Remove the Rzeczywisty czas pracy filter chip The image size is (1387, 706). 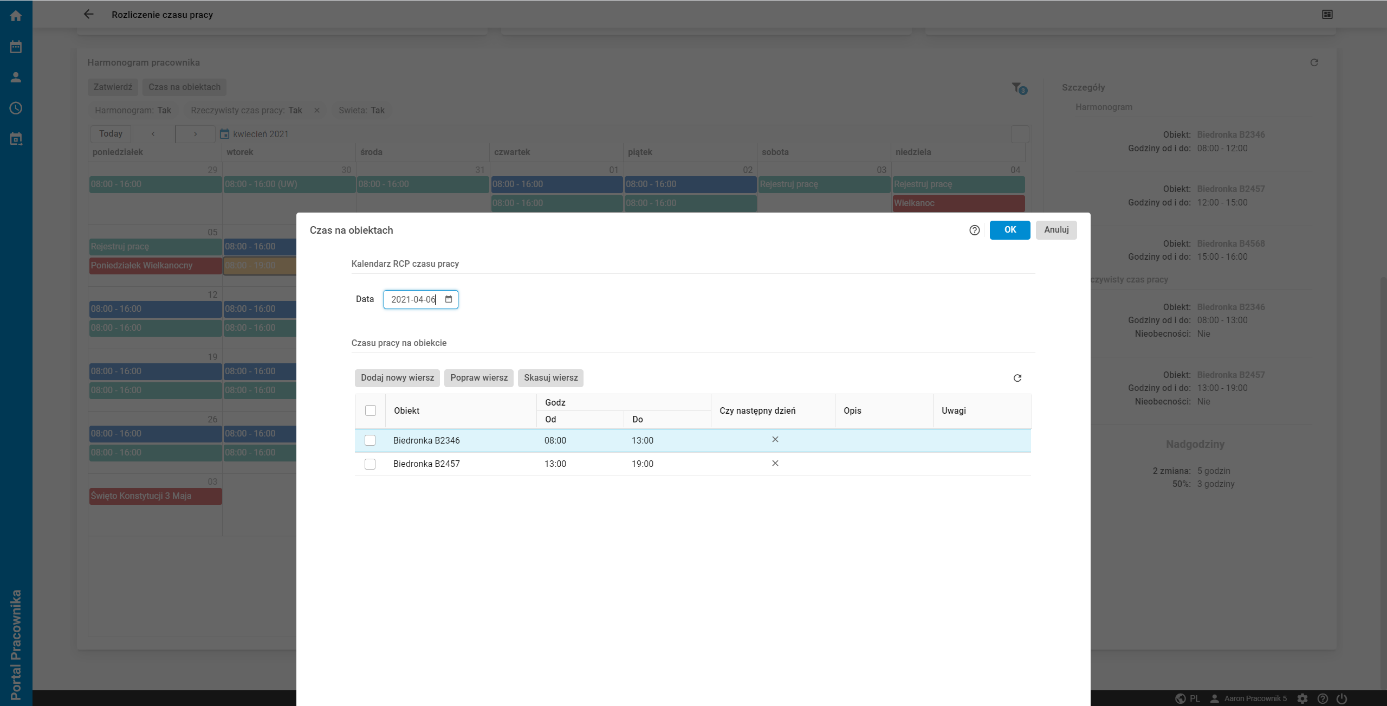point(317,110)
